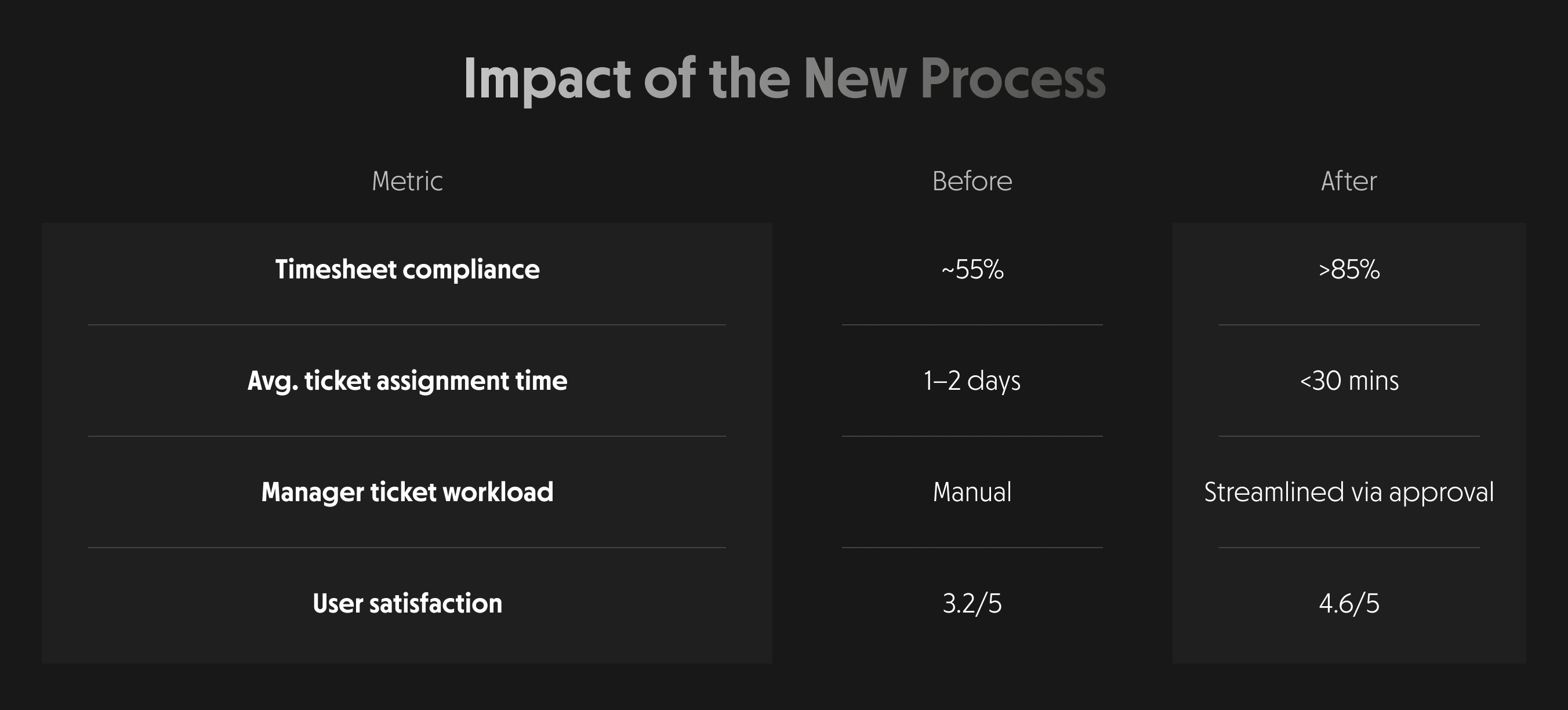Image resolution: width=1568 pixels, height=710 pixels.
Task: Select the 3.2/5 satisfaction score
Action: pos(972,603)
